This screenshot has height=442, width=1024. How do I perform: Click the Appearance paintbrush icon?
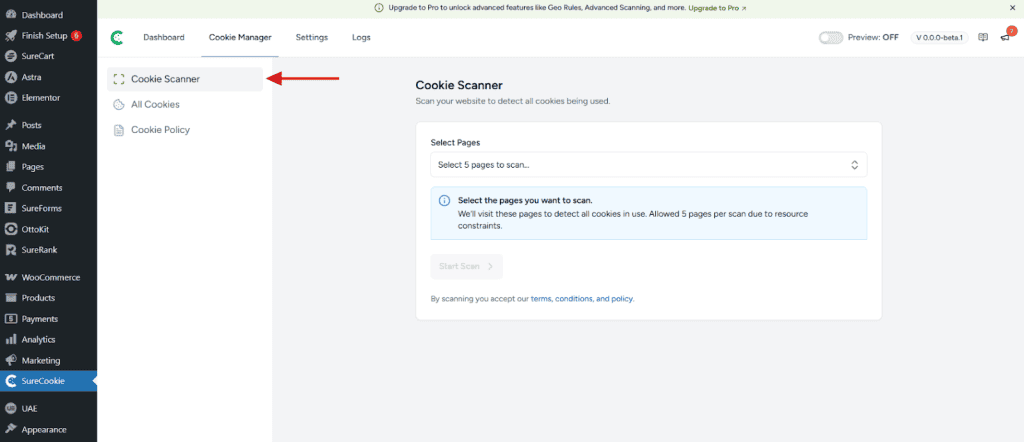click(x=10, y=430)
